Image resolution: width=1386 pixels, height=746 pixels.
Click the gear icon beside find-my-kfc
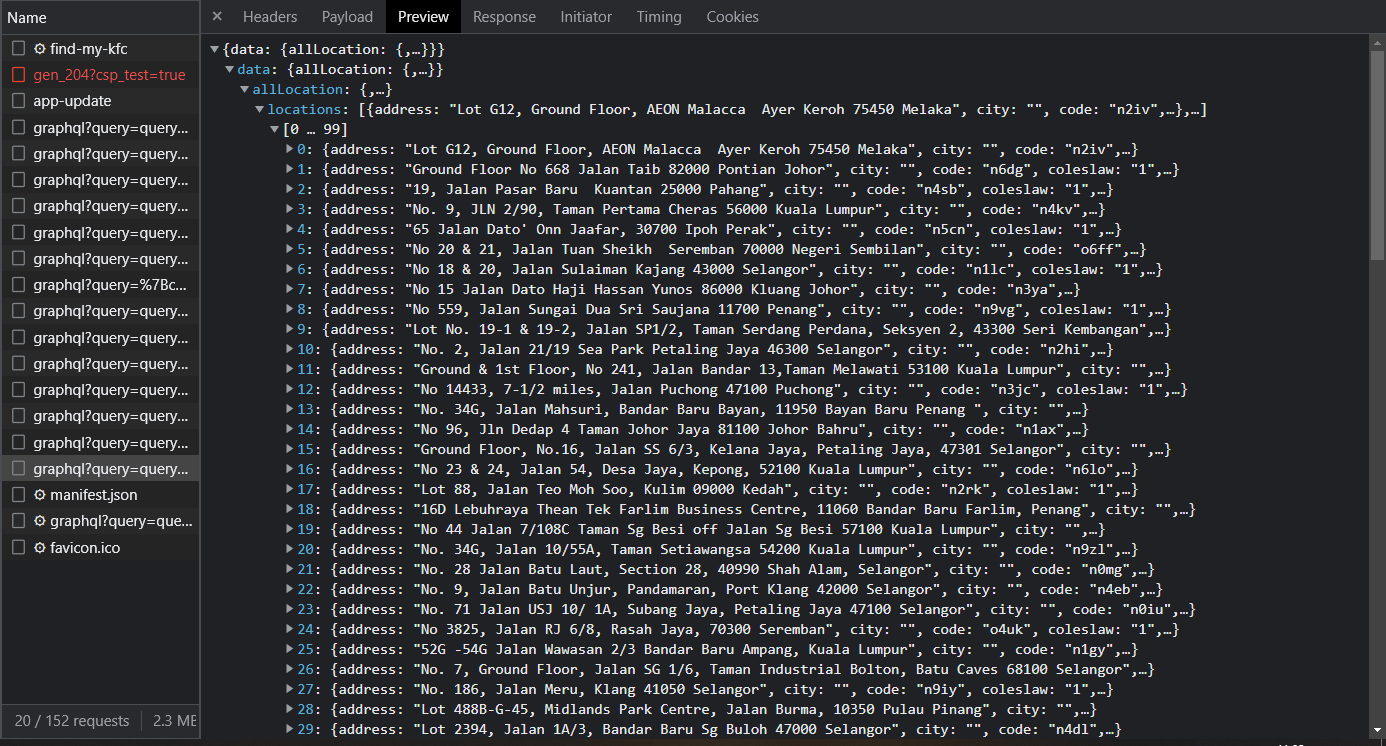point(40,48)
